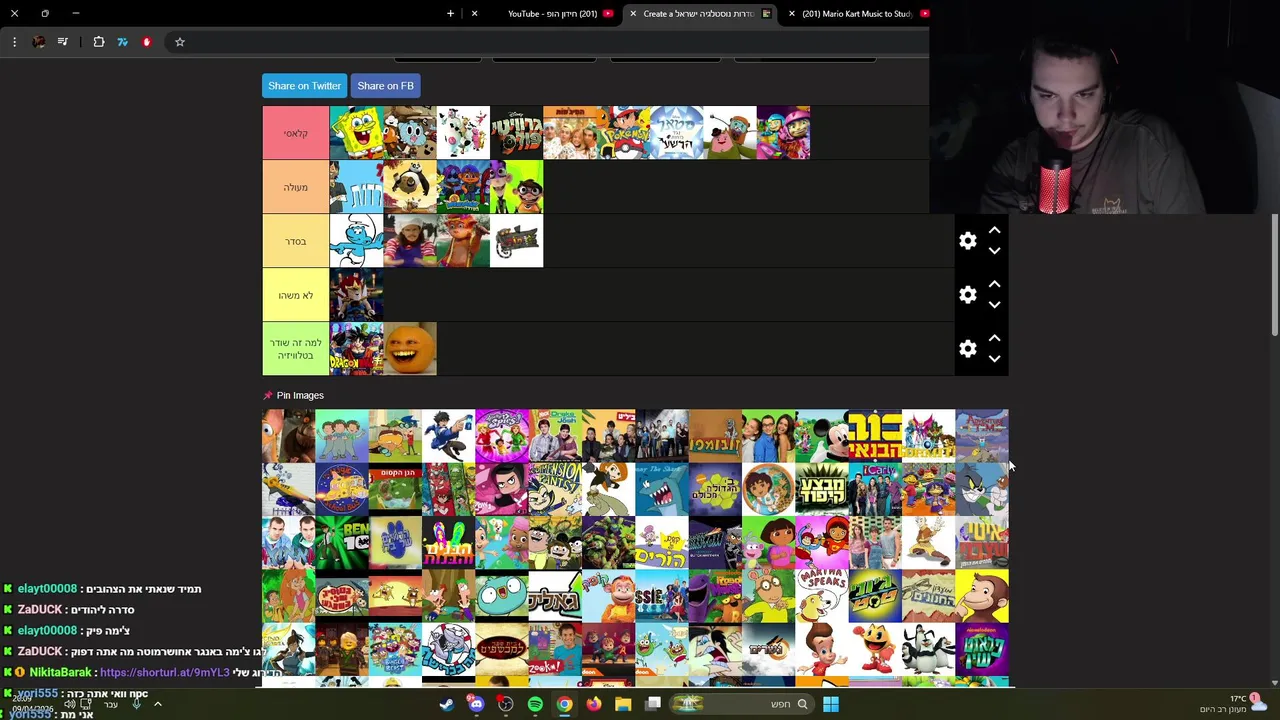Screen dimensions: 1280x720
Task: Select the Tom and Jerry thumbnail
Action: click(982, 489)
